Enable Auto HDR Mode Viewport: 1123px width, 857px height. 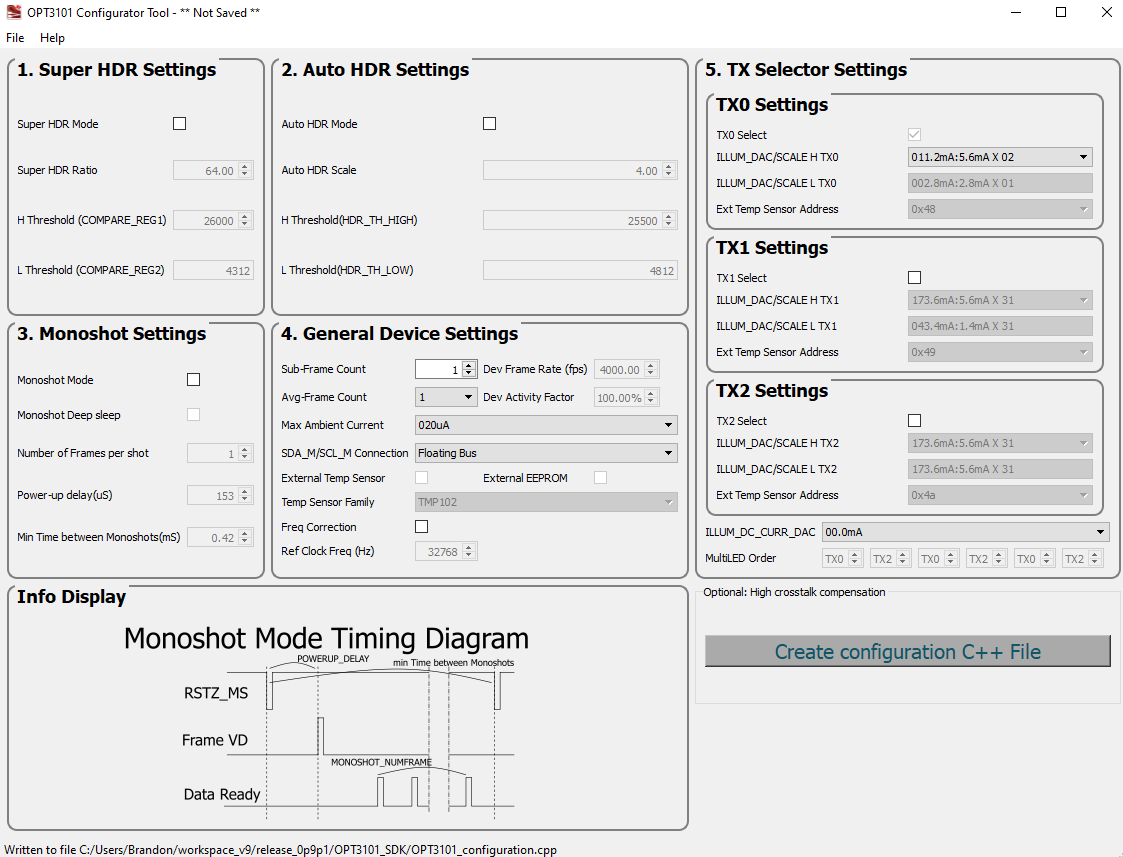489,123
